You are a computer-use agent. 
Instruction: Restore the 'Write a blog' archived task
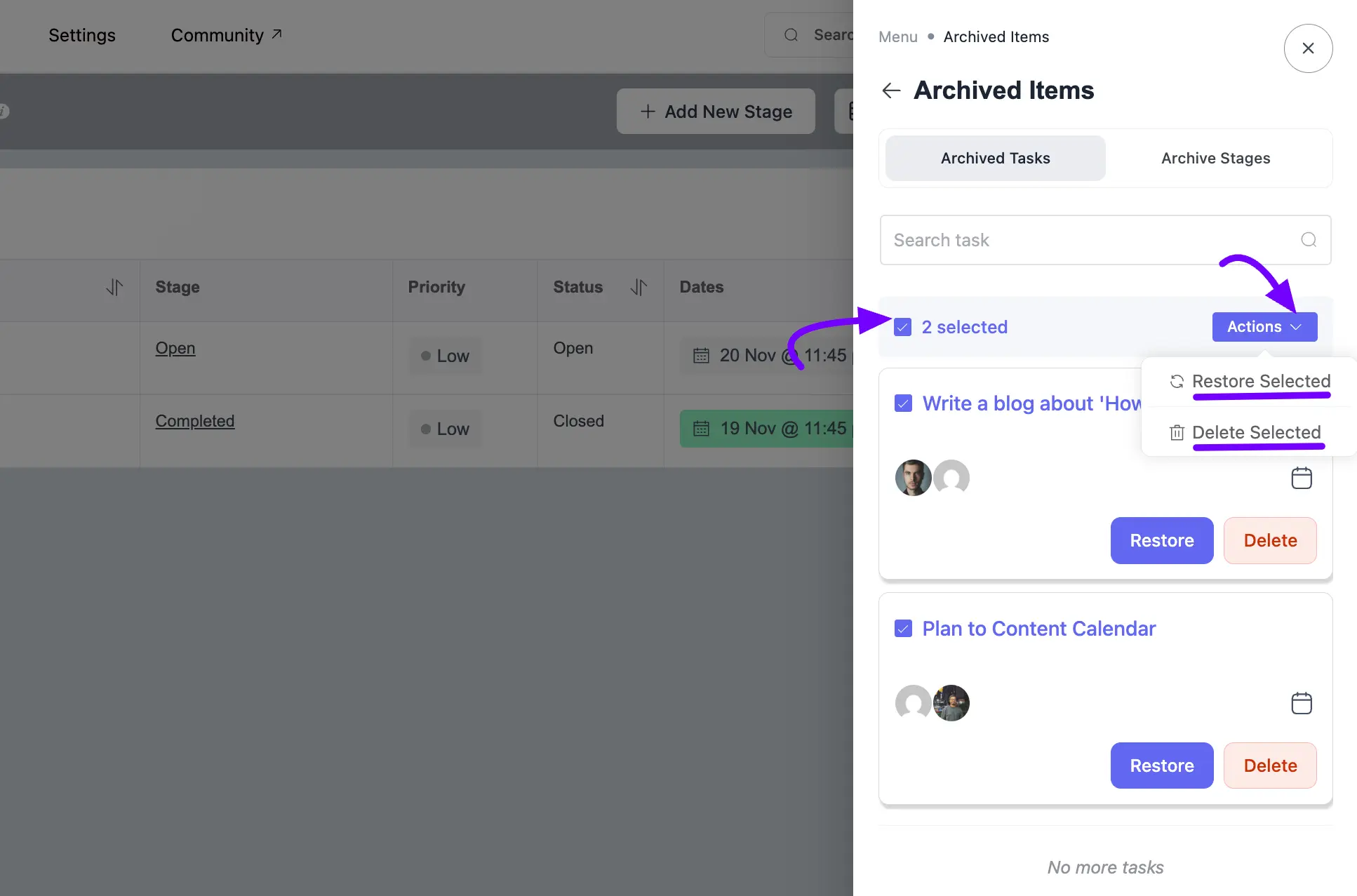pos(1161,540)
